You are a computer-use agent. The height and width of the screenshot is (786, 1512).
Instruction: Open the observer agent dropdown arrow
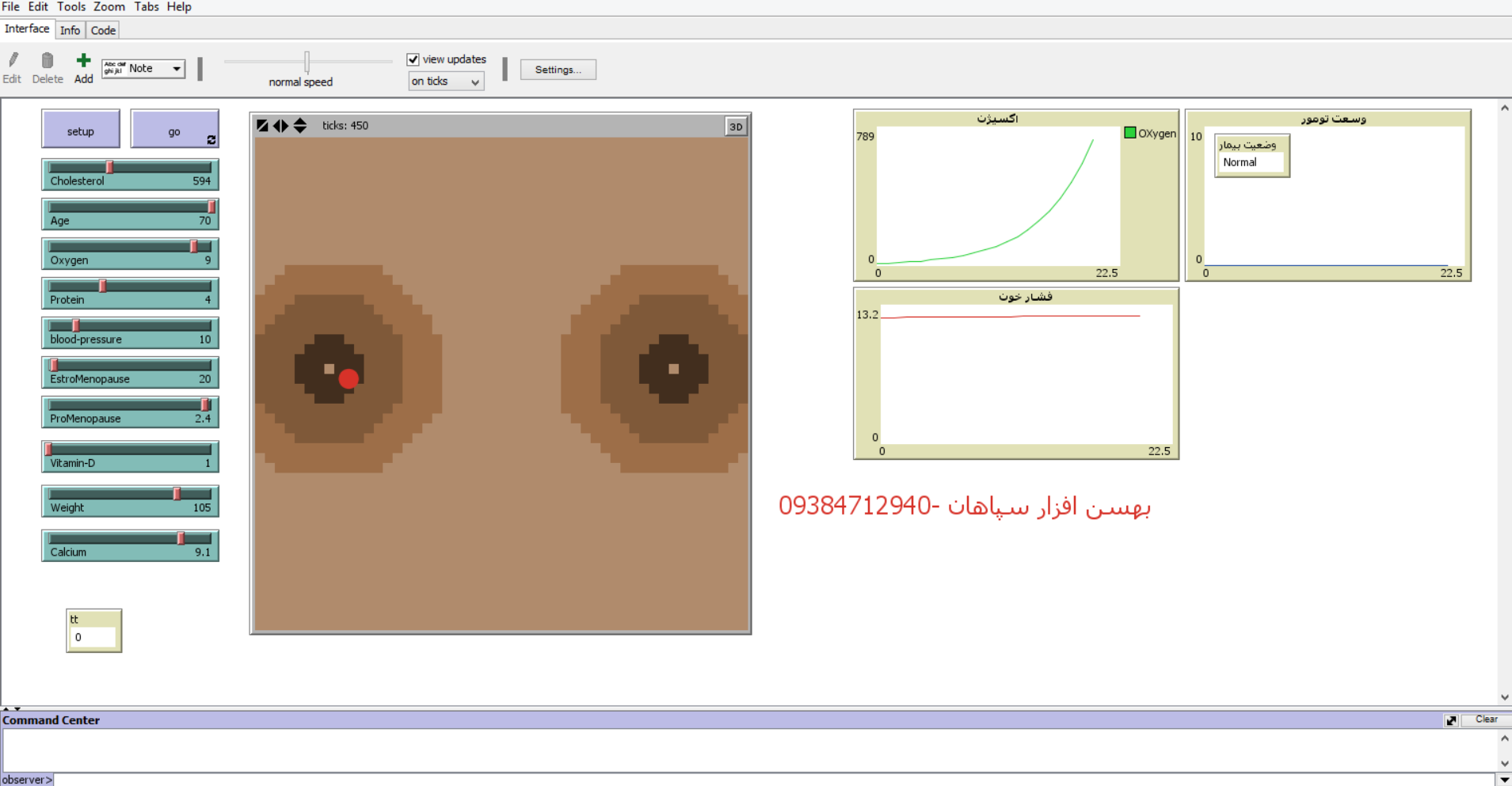(1504, 780)
